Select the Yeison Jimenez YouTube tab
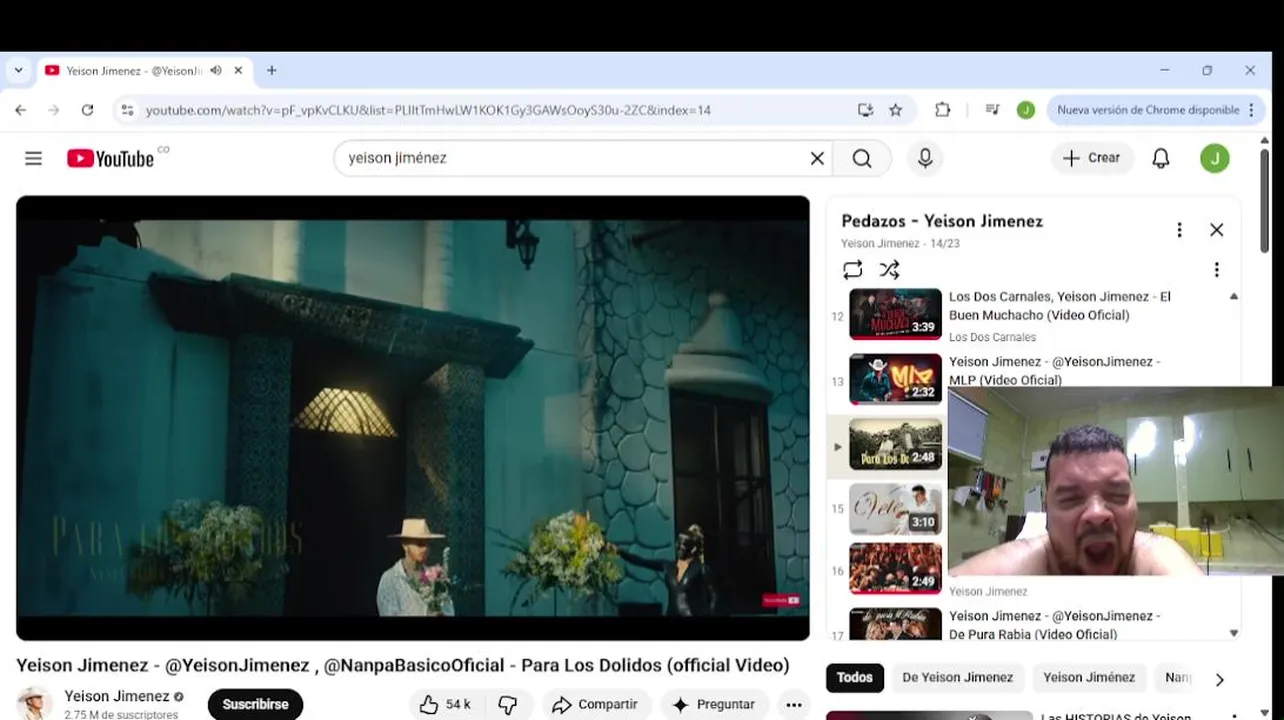Image resolution: width=1284 pixels, height=720 pixels. coord(135,71)
